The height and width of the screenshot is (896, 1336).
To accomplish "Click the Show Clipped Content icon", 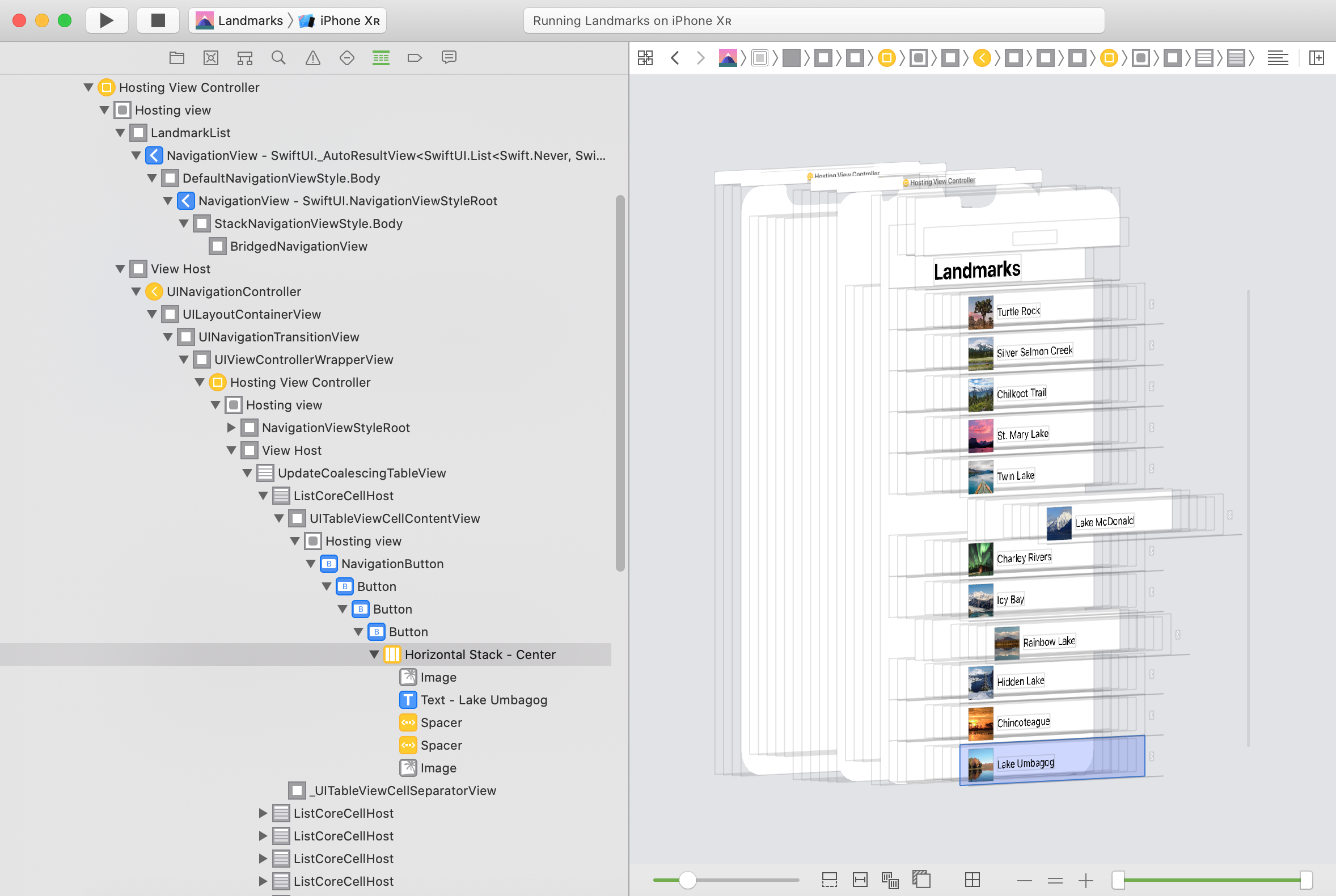I will coord(830,880).
